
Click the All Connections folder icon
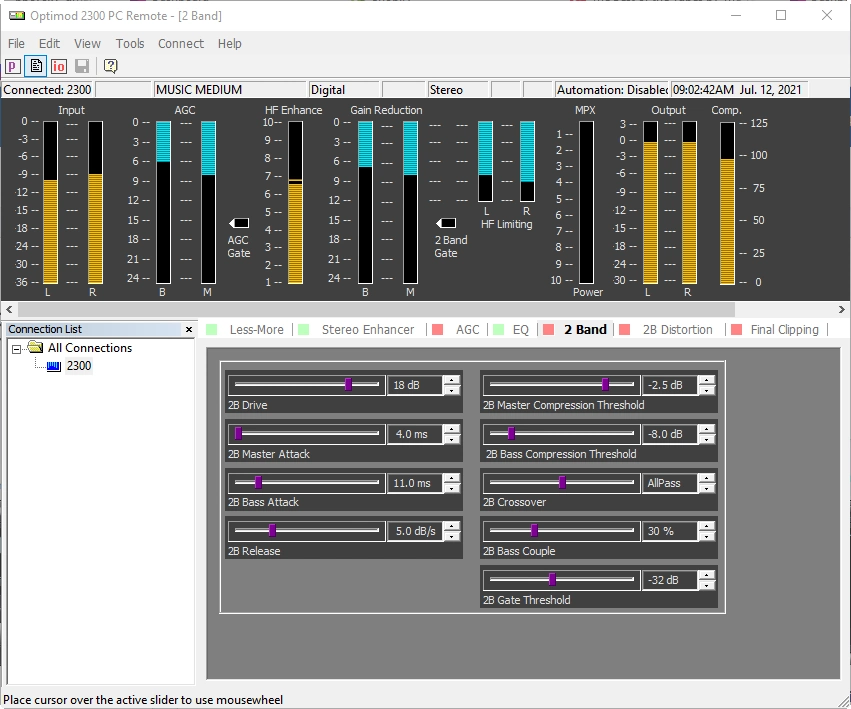(35, 347)
